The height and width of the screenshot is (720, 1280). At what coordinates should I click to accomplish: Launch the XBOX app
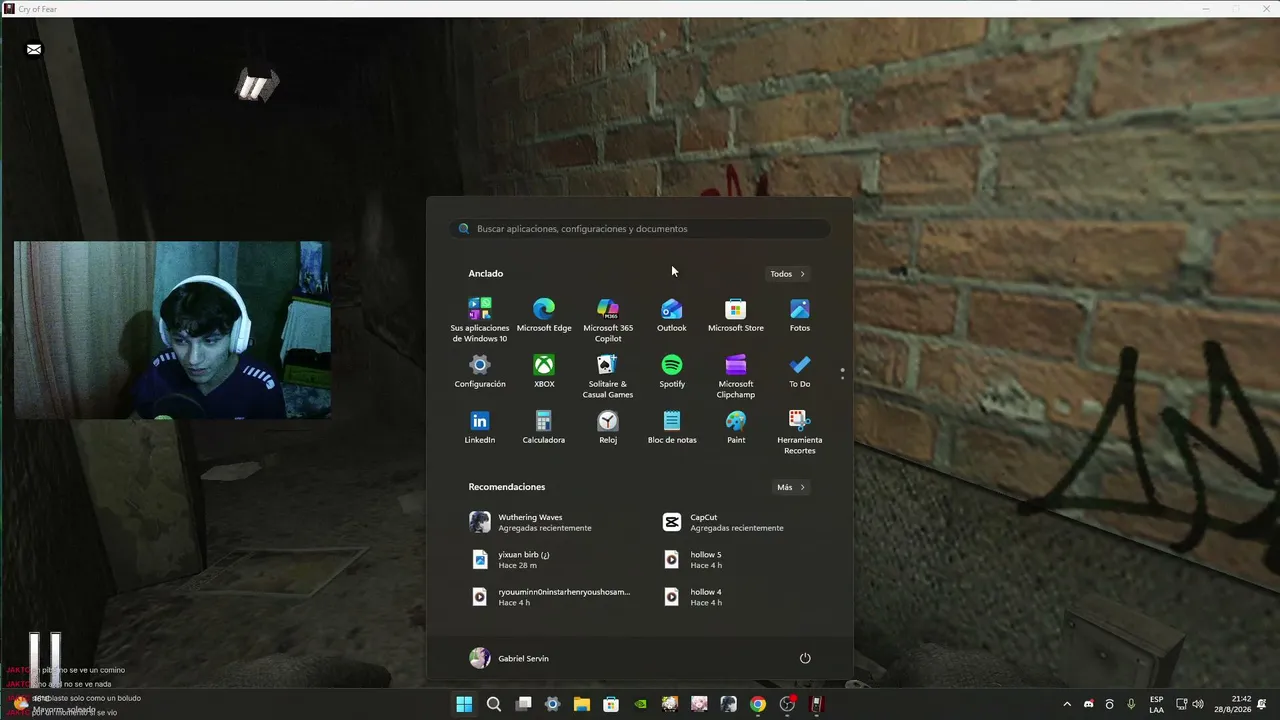click(544, 372)
